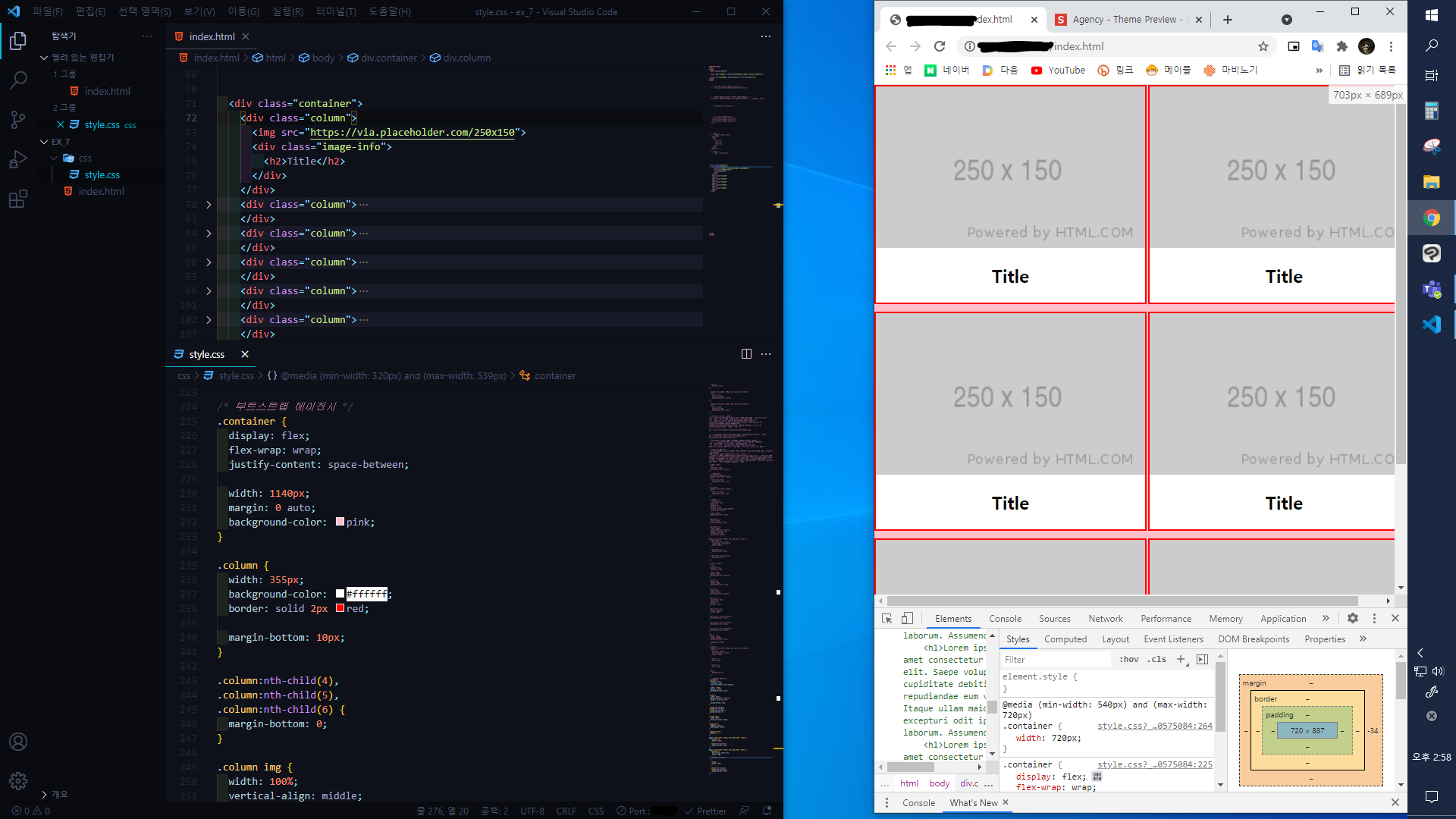The width and height of the screenshot is (1456, 819).
Task: Open the Search view in activity bar
Action: 18,80
